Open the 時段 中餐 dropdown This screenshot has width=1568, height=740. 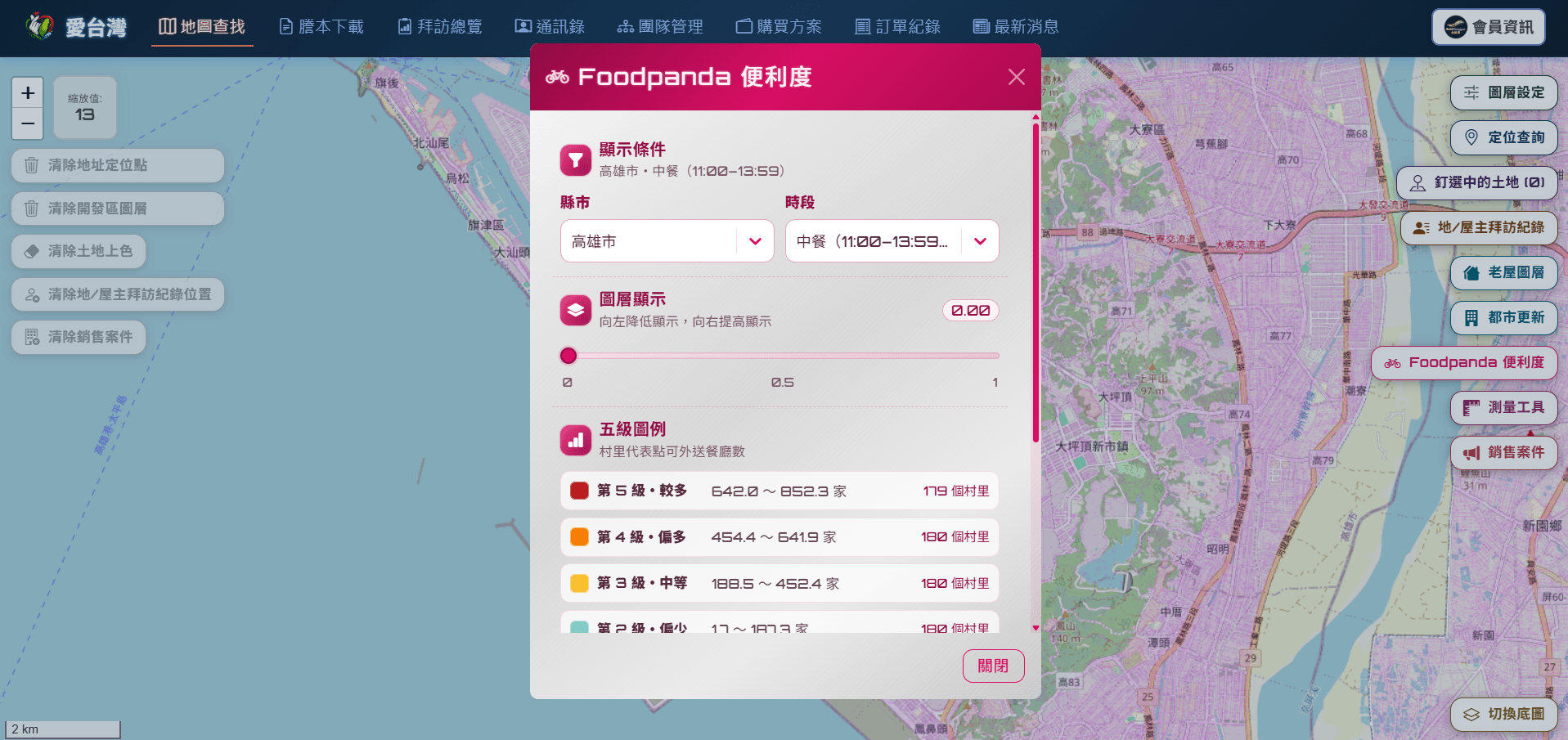coord(892,241)
